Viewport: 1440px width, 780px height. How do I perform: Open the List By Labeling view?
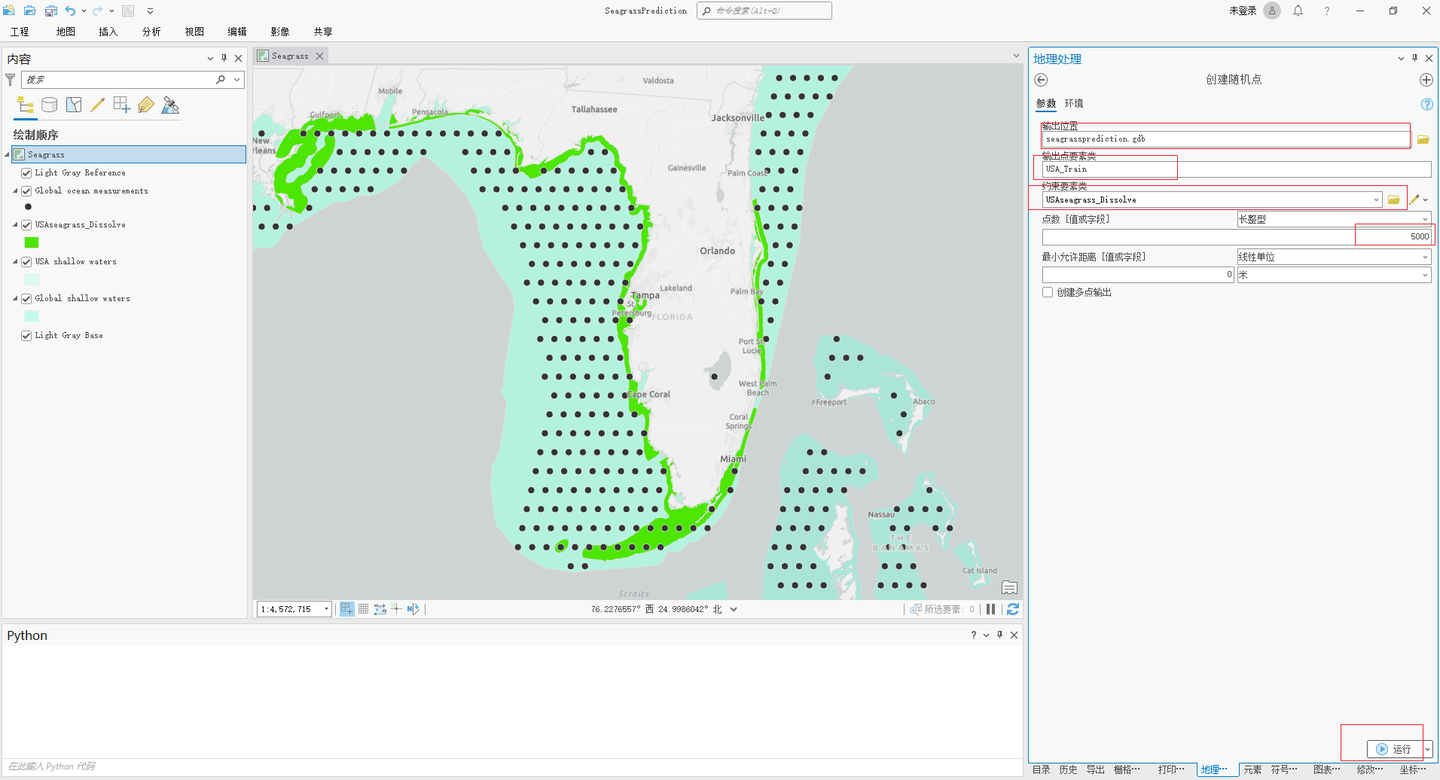[x=146, y=104]
